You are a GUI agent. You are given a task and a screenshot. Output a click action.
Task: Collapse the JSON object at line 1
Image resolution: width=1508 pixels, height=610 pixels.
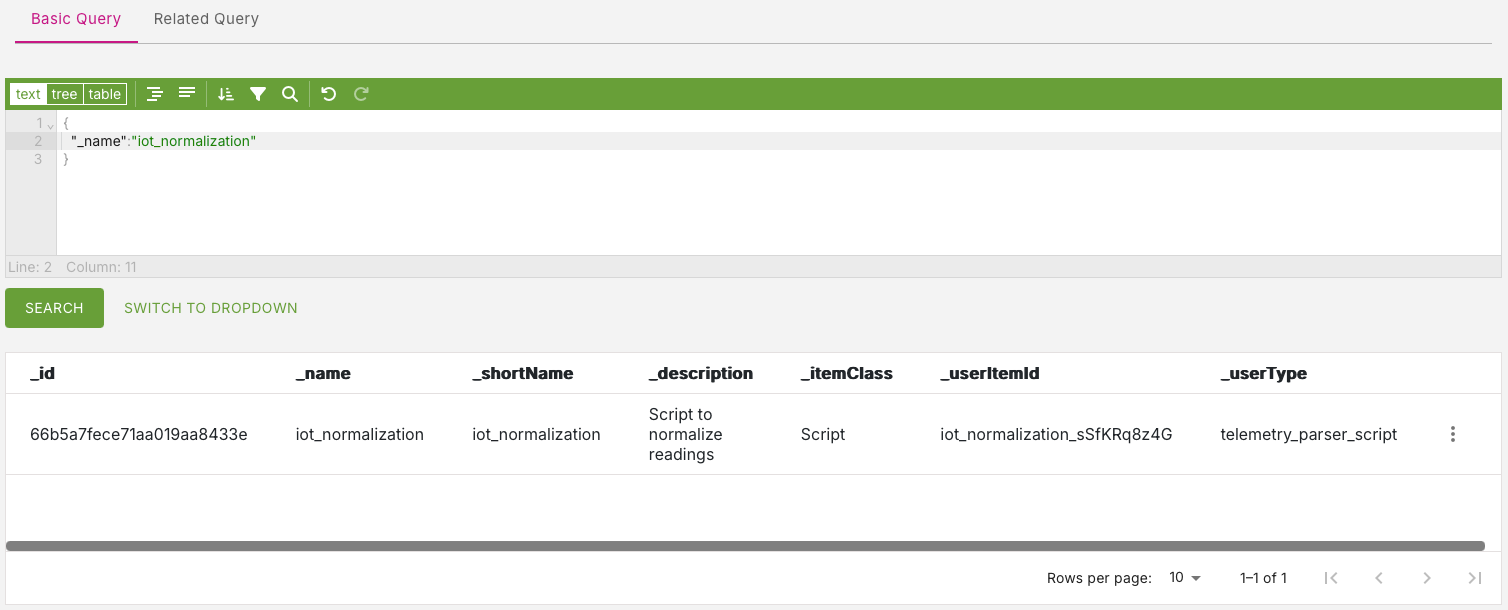pos(50,124)
